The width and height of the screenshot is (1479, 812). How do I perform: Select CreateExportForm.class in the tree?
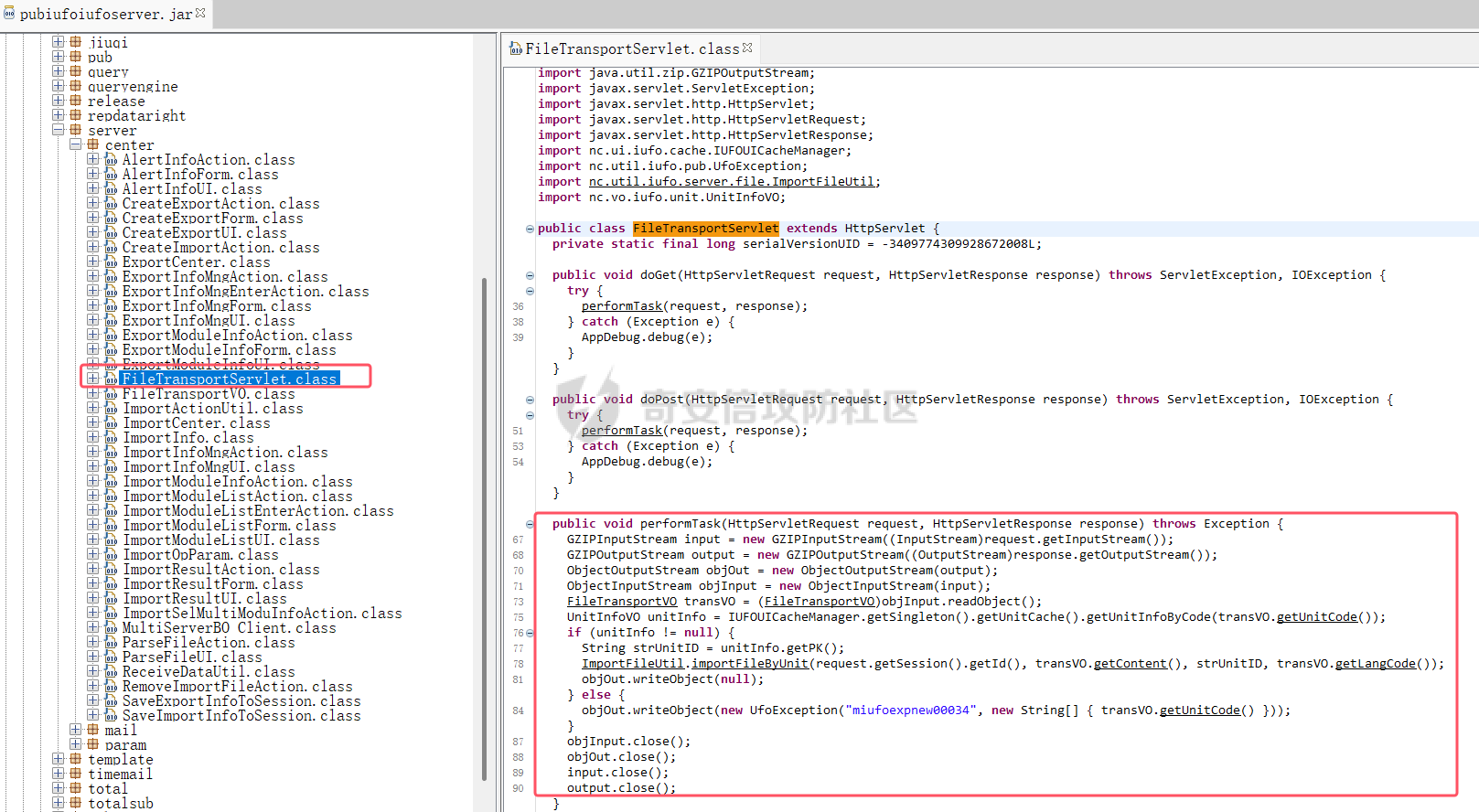tap(212, 219)
